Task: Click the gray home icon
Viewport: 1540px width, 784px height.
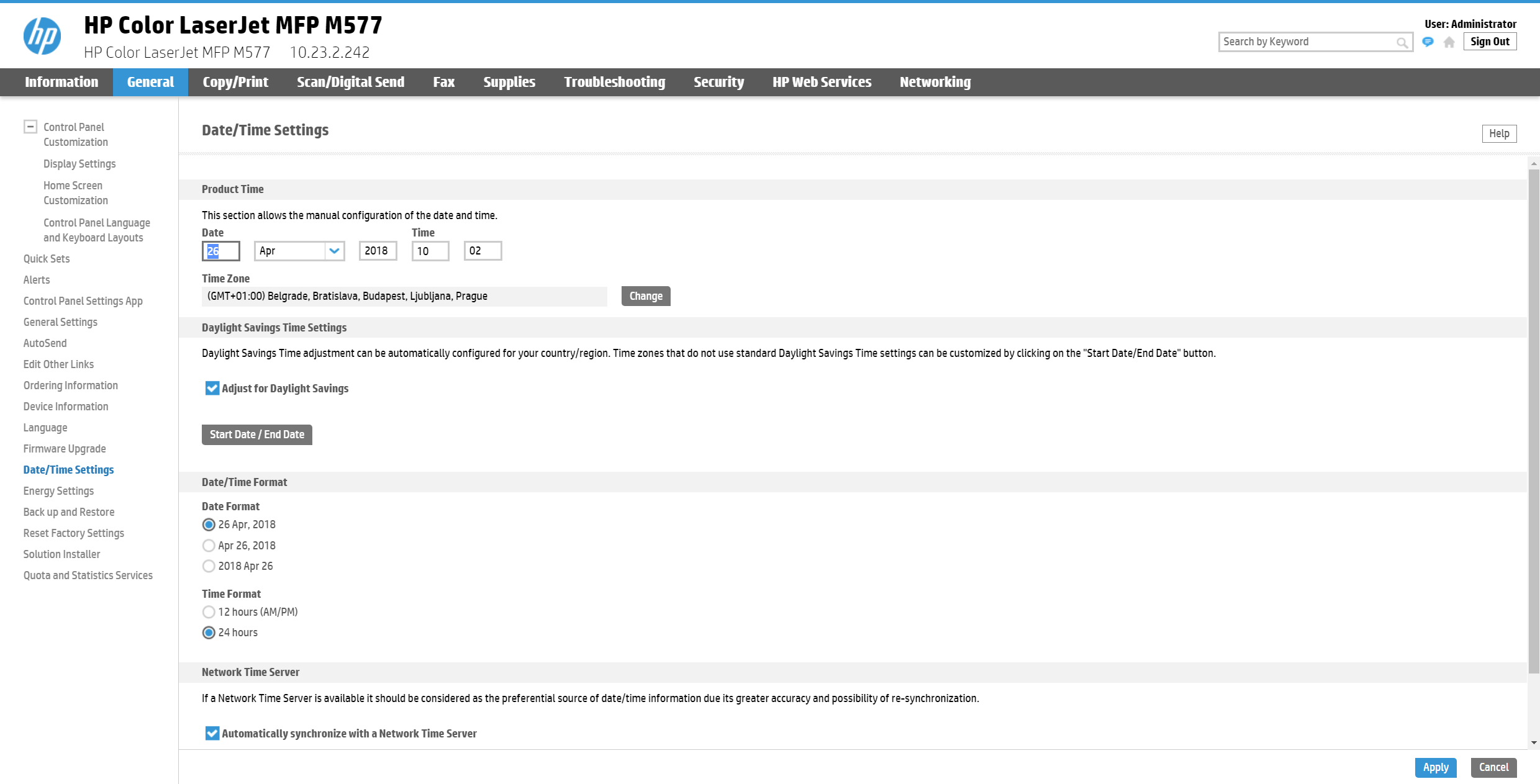Action: point(1449,42)
